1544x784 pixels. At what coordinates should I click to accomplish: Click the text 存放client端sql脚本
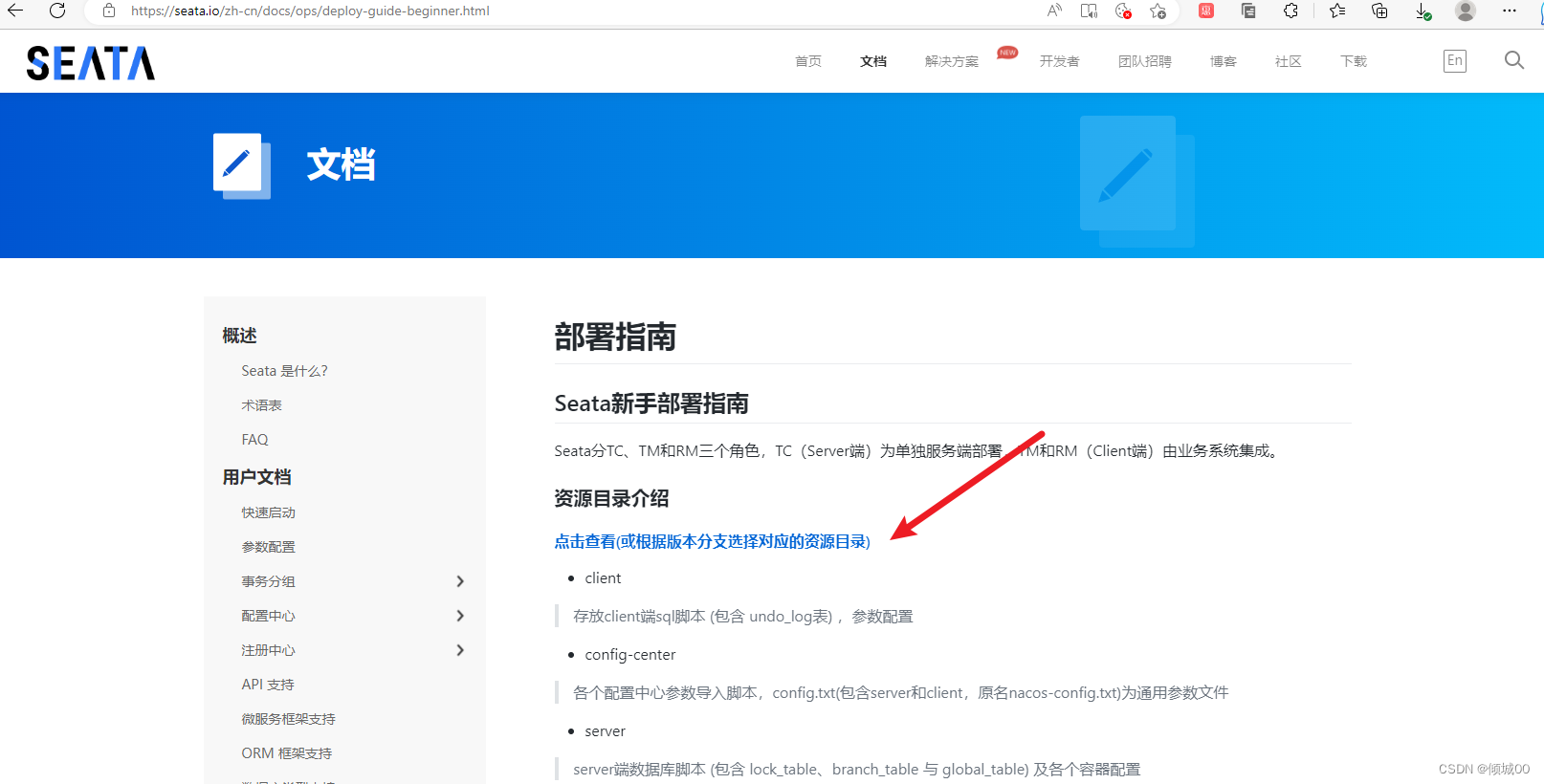coord(639,617)
